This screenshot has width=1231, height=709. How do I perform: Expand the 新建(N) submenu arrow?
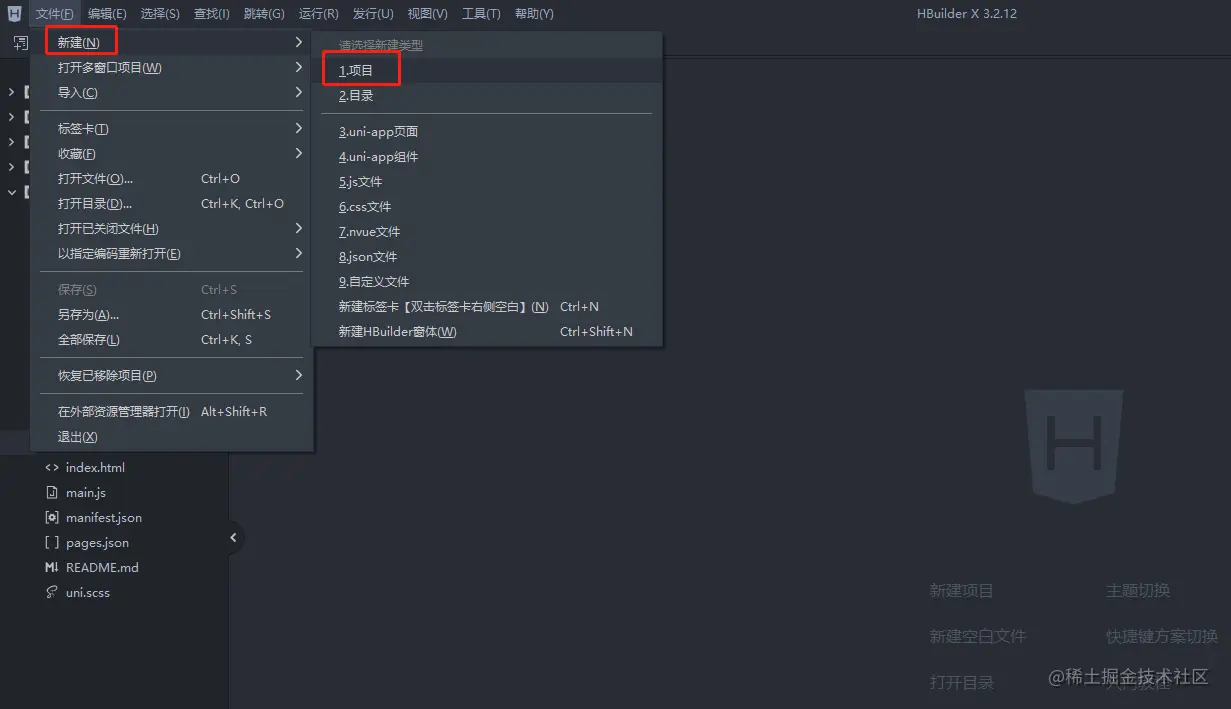point(298,42)
